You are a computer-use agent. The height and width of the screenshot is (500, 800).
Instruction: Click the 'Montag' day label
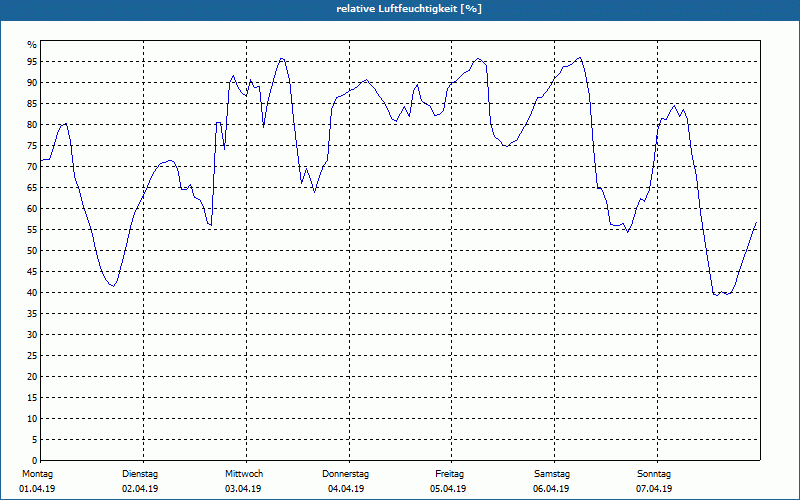(38, 474)
